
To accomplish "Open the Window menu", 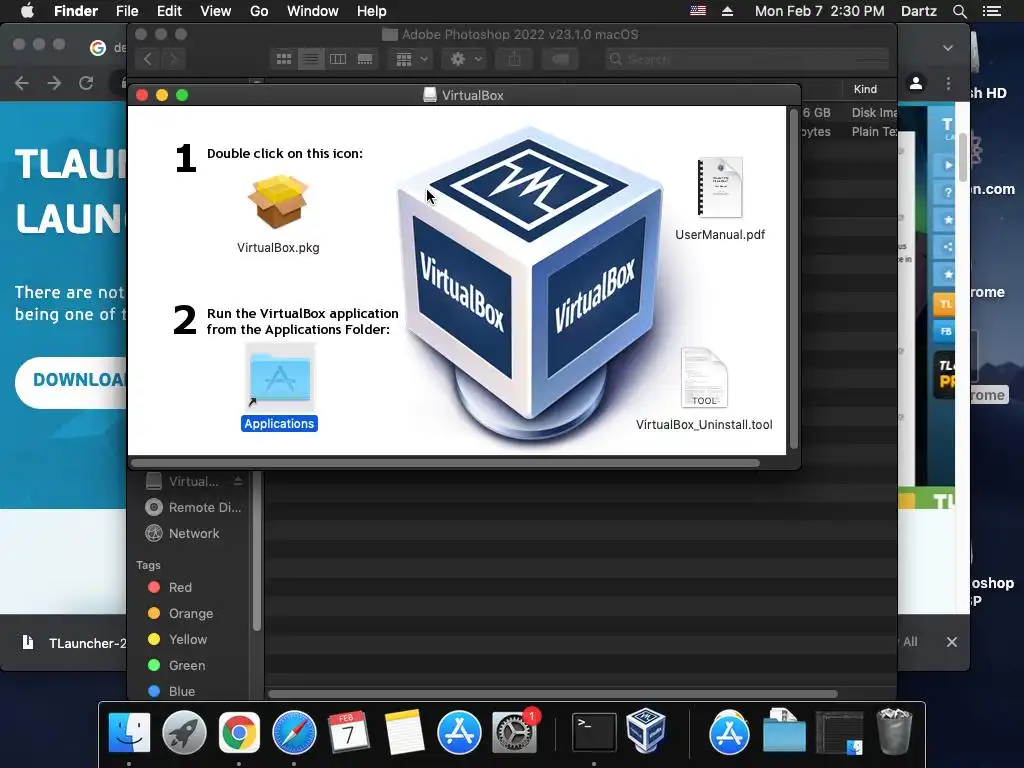I will (x=313, y=11).
